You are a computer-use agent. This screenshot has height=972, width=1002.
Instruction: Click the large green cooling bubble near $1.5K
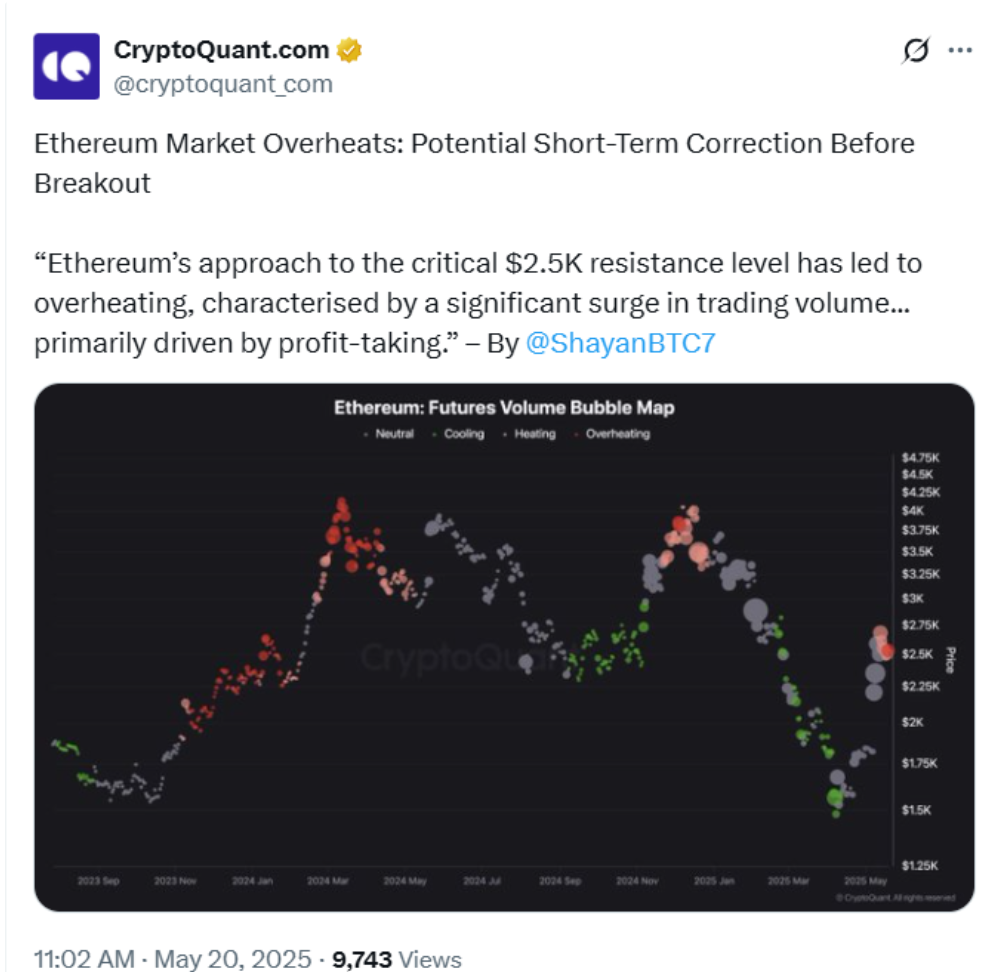click(835, 797)
